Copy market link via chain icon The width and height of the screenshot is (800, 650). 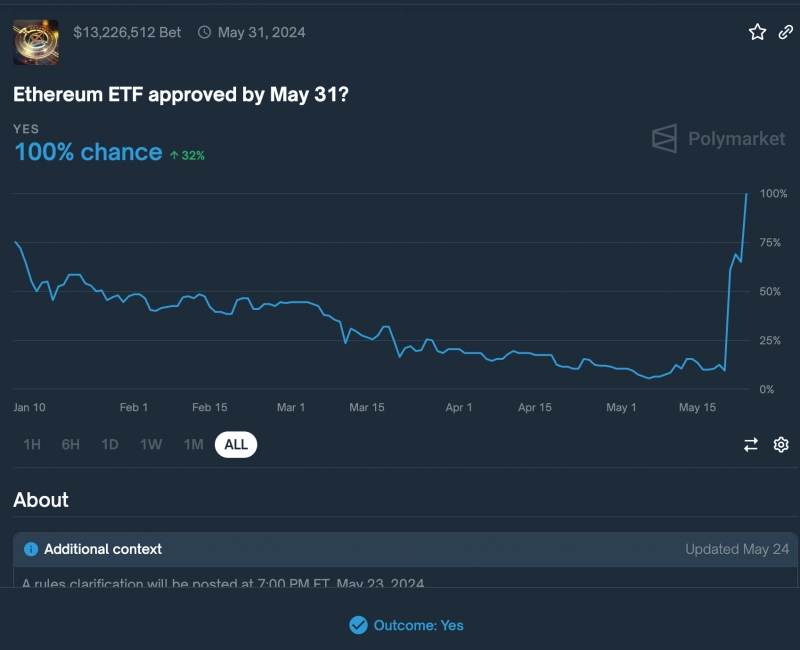pos(786,32)
